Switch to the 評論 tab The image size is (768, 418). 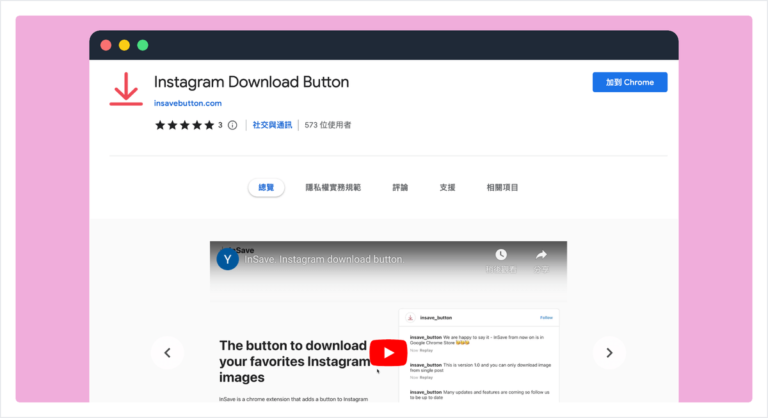[400, 187]
